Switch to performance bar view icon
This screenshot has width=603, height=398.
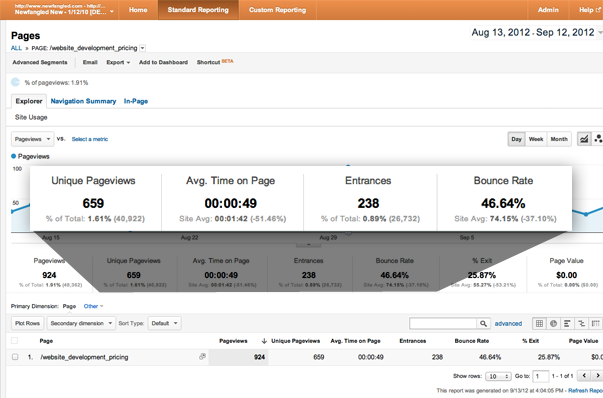(567, 323)
